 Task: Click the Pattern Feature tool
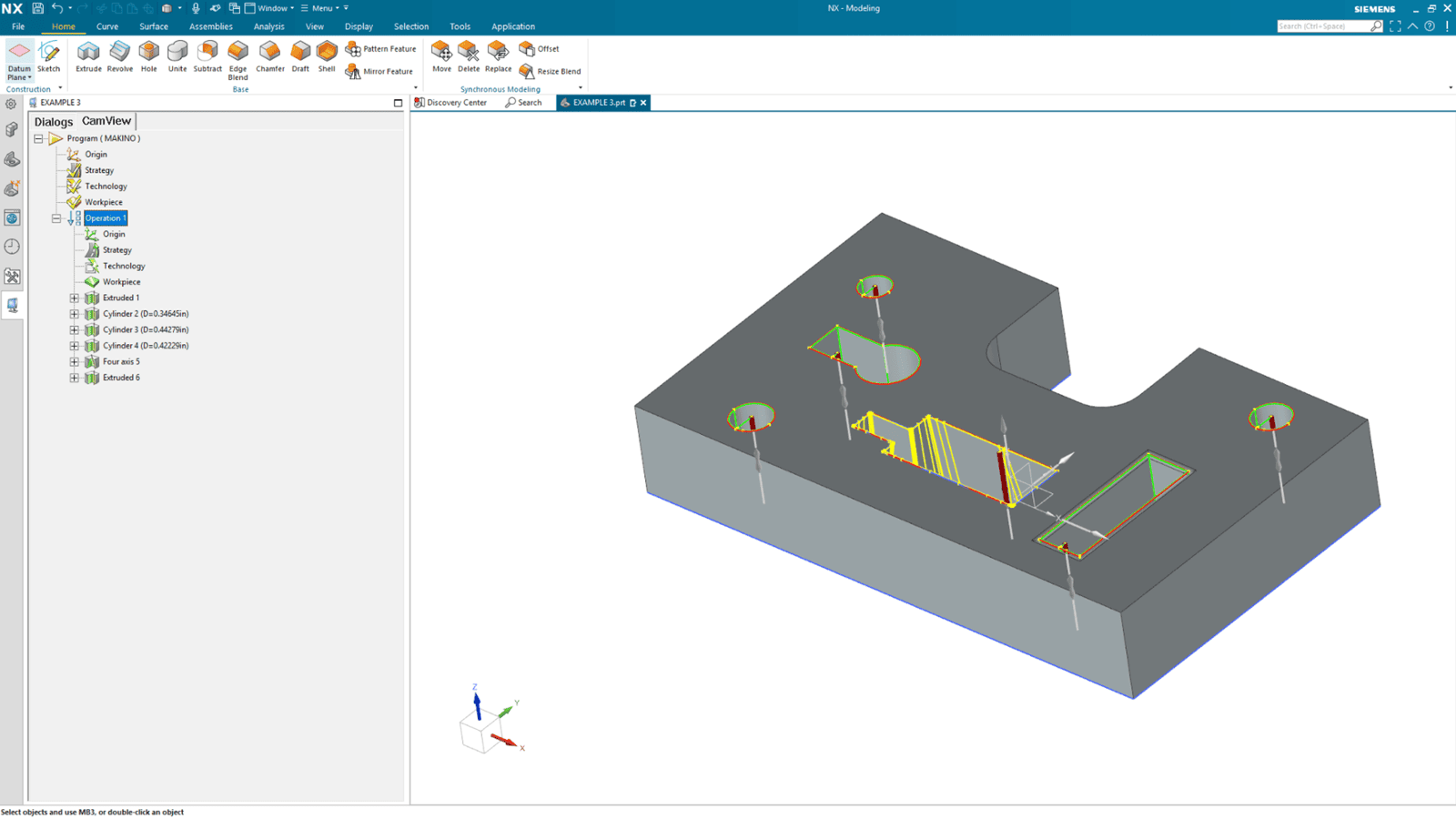[380, 49]
